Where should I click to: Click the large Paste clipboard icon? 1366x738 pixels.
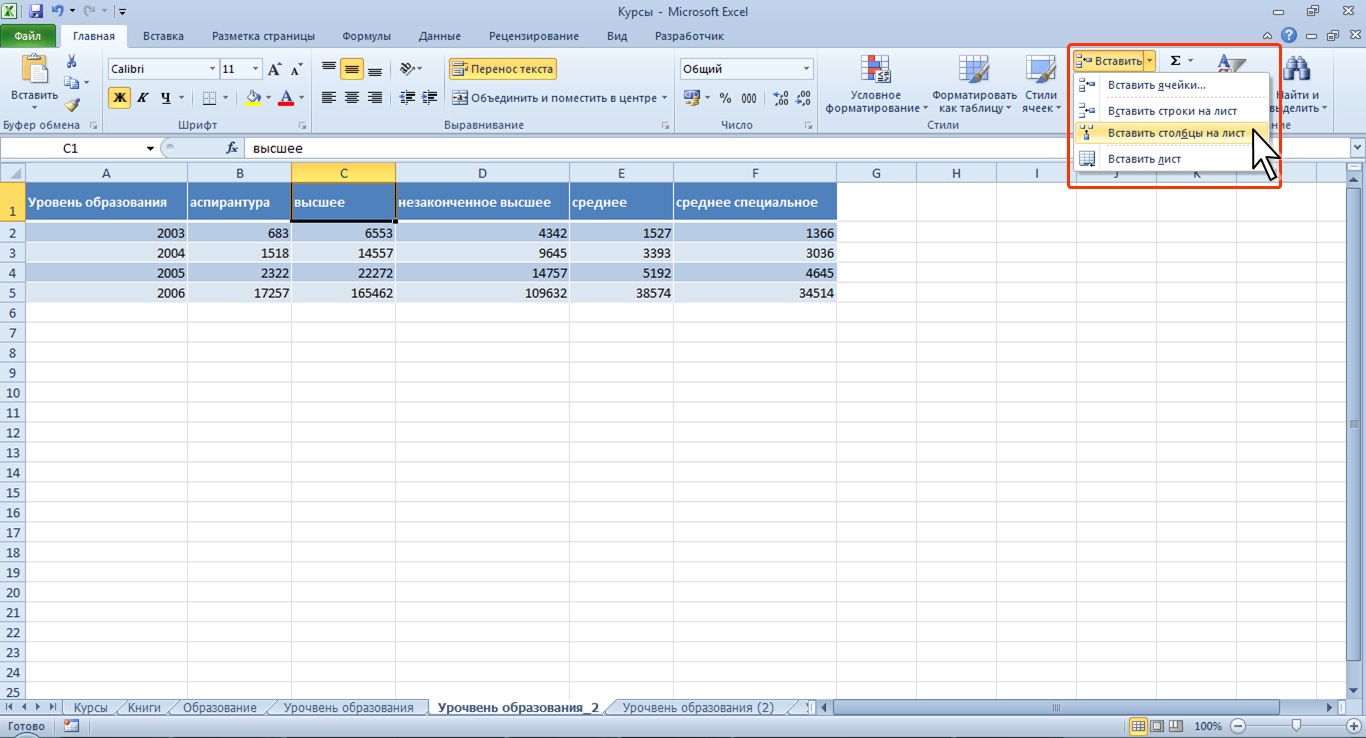(x=34, y=70)
